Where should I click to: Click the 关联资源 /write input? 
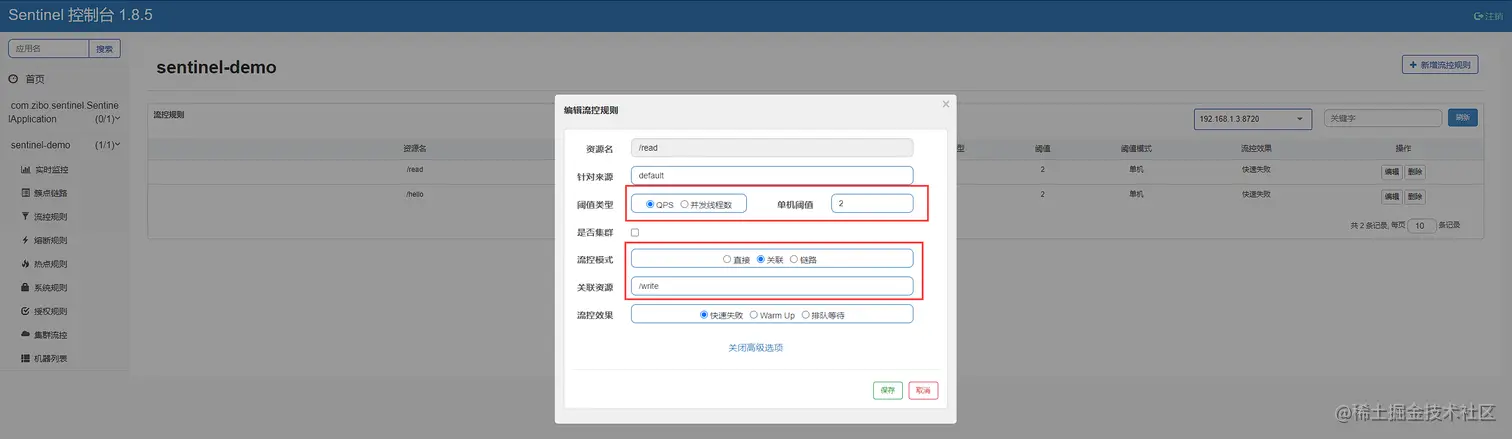772,286
